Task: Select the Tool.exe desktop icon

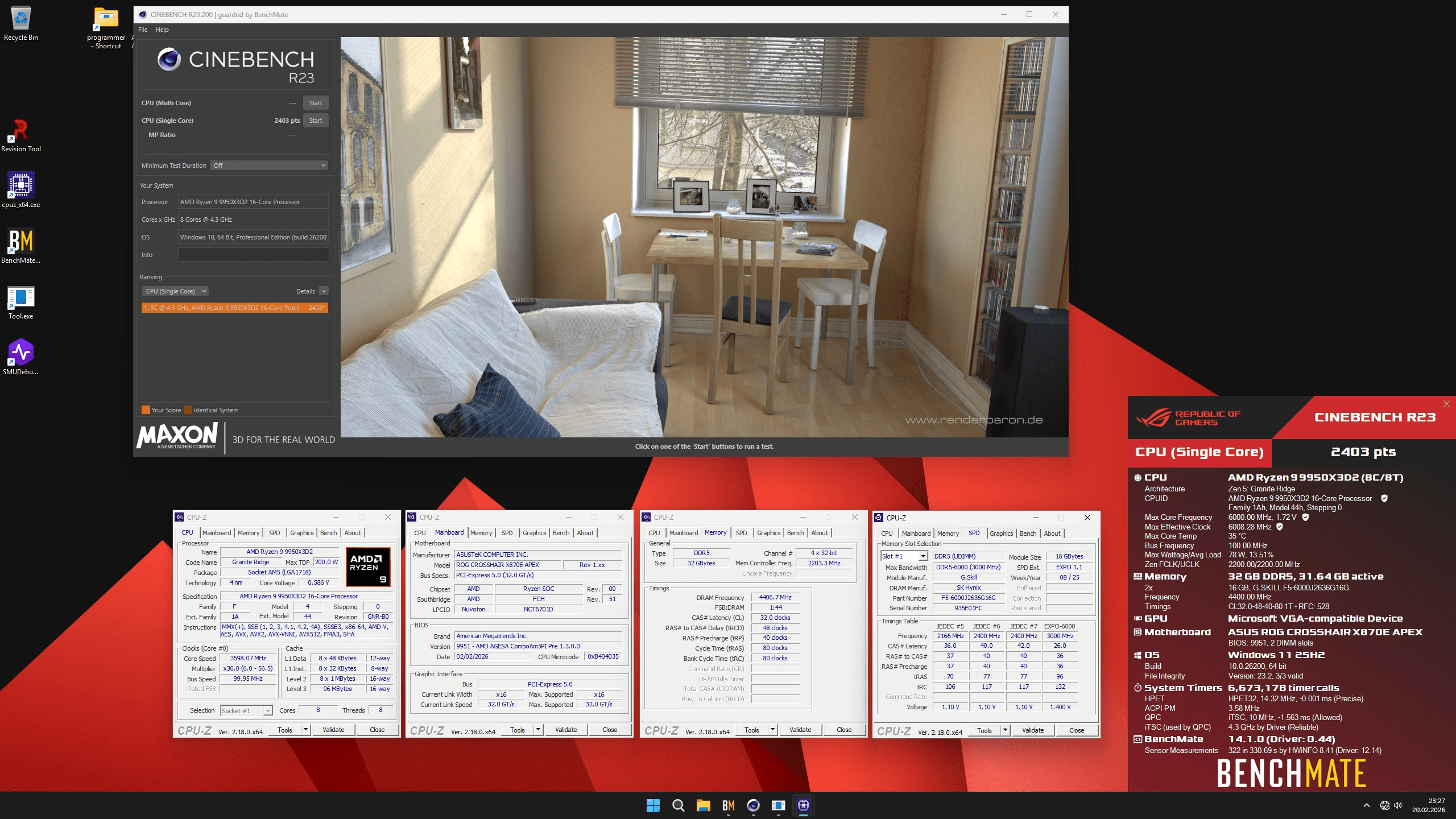Action: tap(21, 302)
